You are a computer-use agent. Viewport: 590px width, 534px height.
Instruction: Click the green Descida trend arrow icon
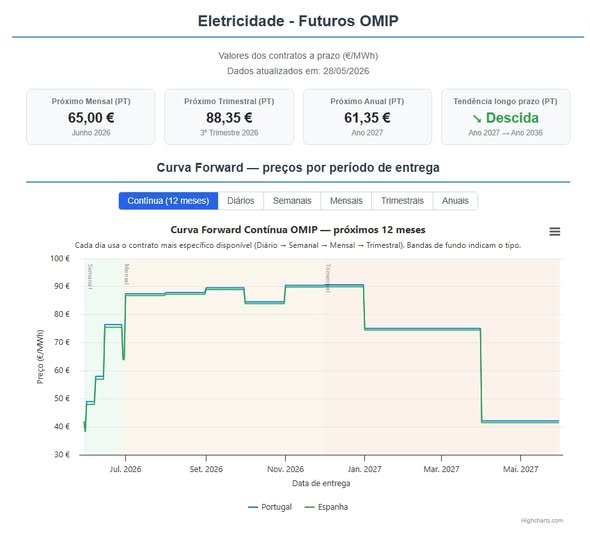(x=477, y=119)
